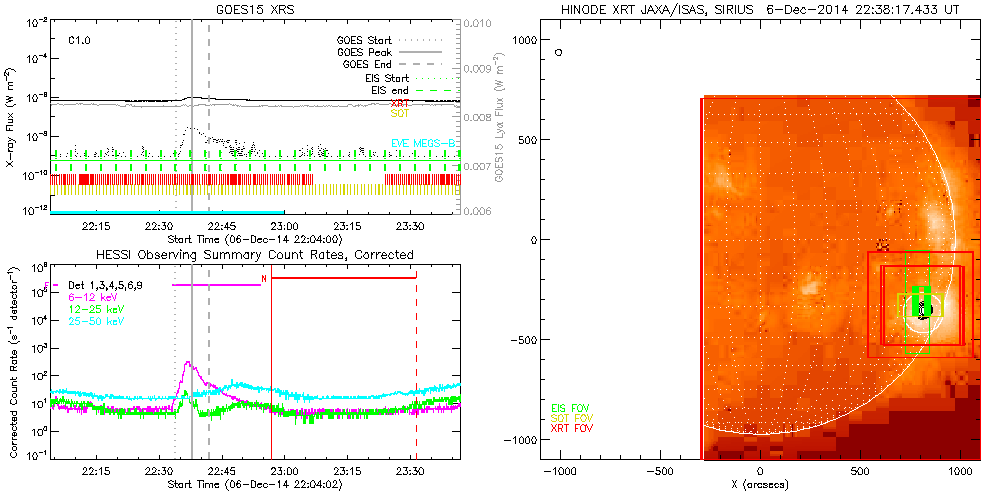This screenshot has height=500, width=1000.
Task: Click the cyan EVE MEGS-B label
Action: (x=421, y=143)
